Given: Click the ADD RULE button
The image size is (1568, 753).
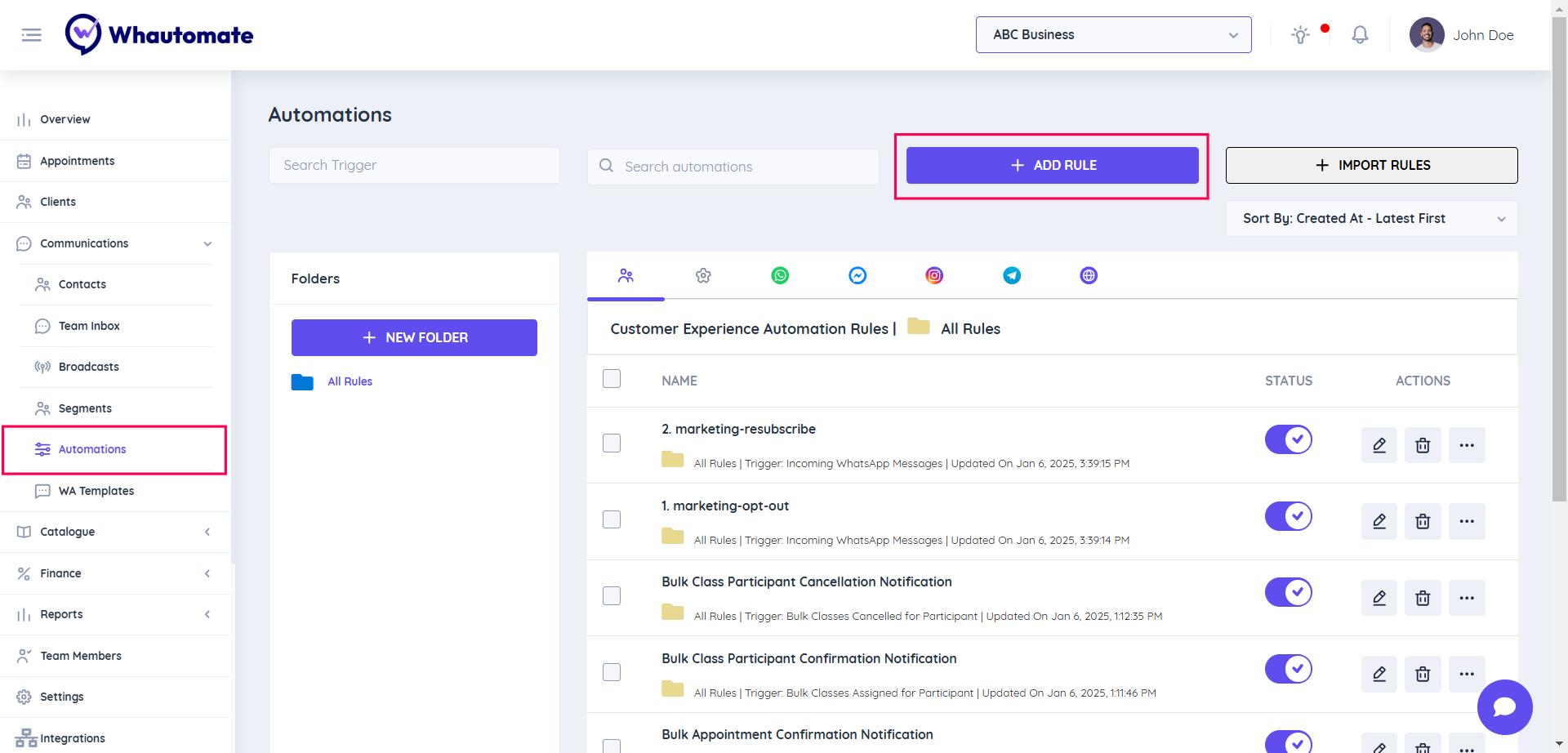Looking at the screenshot, I should [x=1052, y=166].
